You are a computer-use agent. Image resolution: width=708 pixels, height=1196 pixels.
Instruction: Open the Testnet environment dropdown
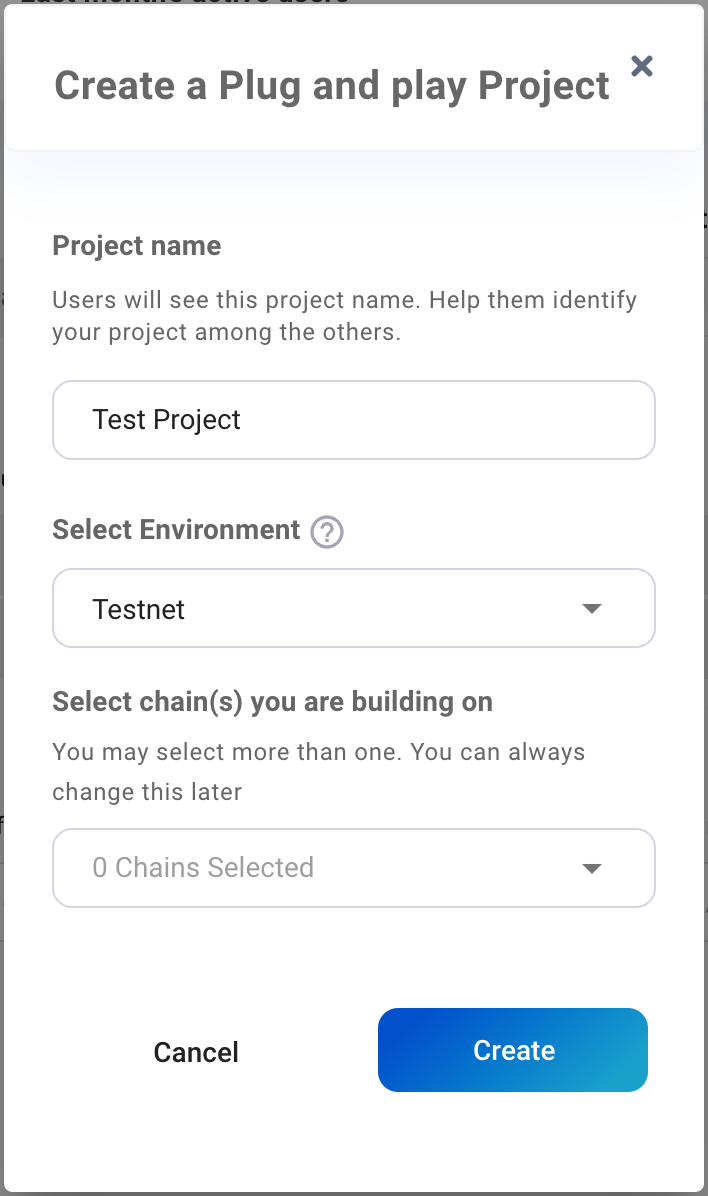[353, 608]
